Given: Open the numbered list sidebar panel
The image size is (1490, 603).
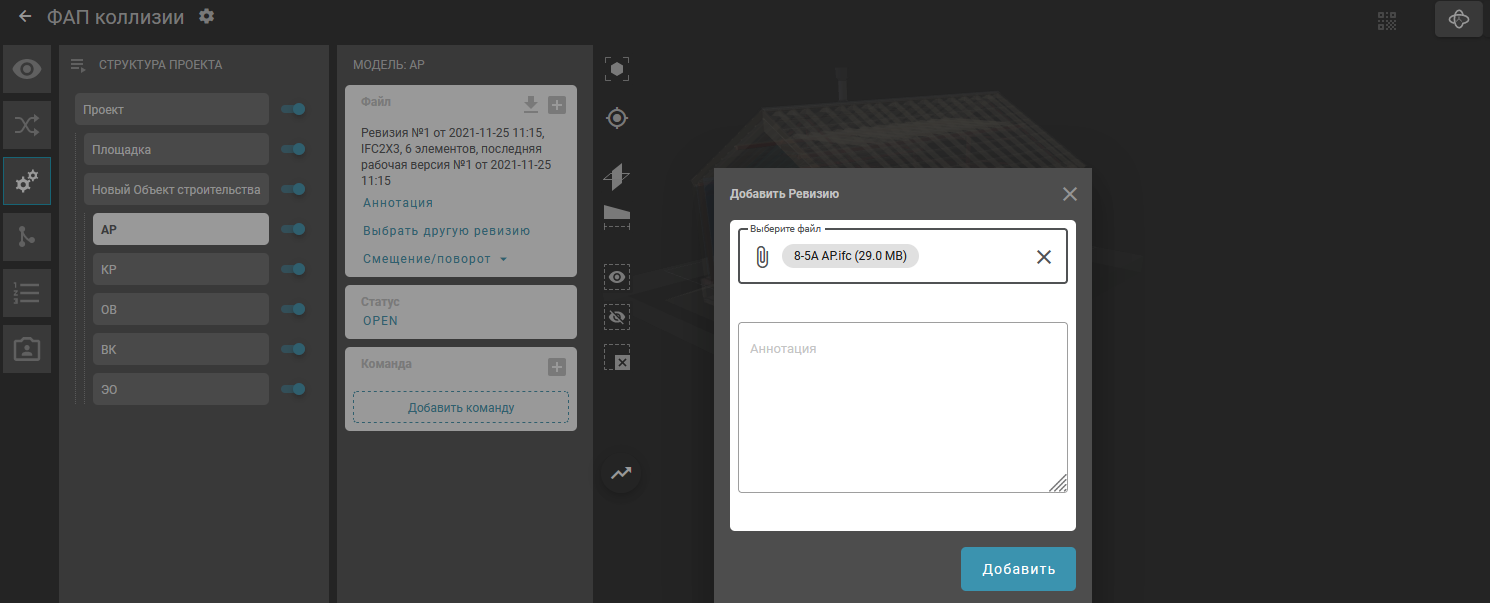Looking at the screenshot, I should click(x=26, y=293).
